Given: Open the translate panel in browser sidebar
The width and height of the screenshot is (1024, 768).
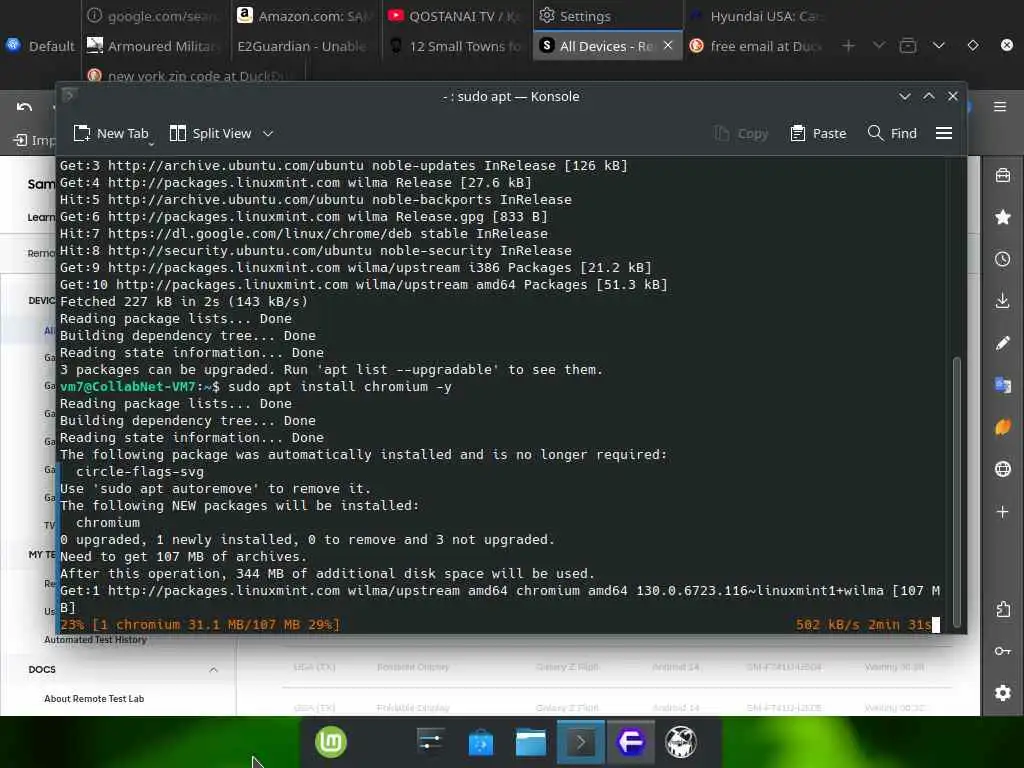Looking at the screenshot, I should (x=1003, y=385).
